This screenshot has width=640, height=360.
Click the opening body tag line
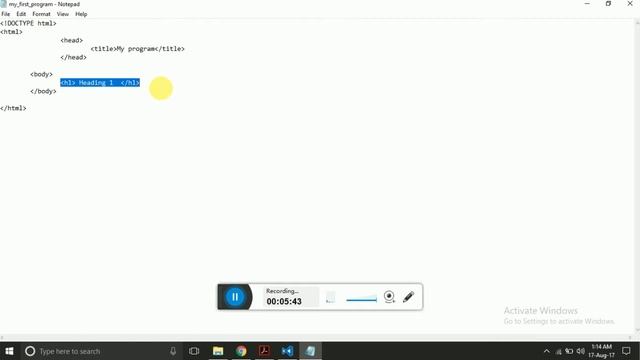click(x=41, y=74)
